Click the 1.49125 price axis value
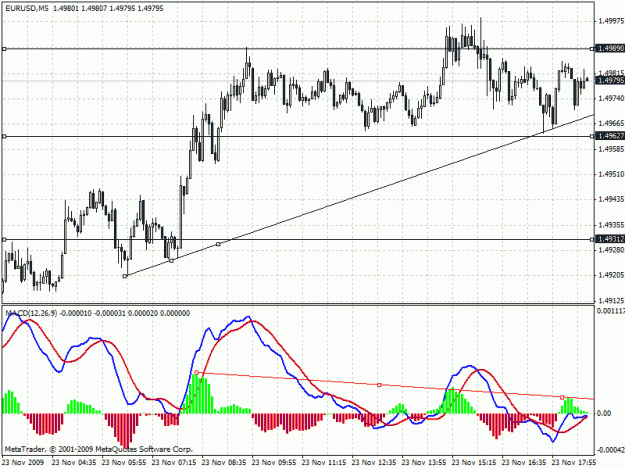Screen dimensions: 625x469 [611, 300]
